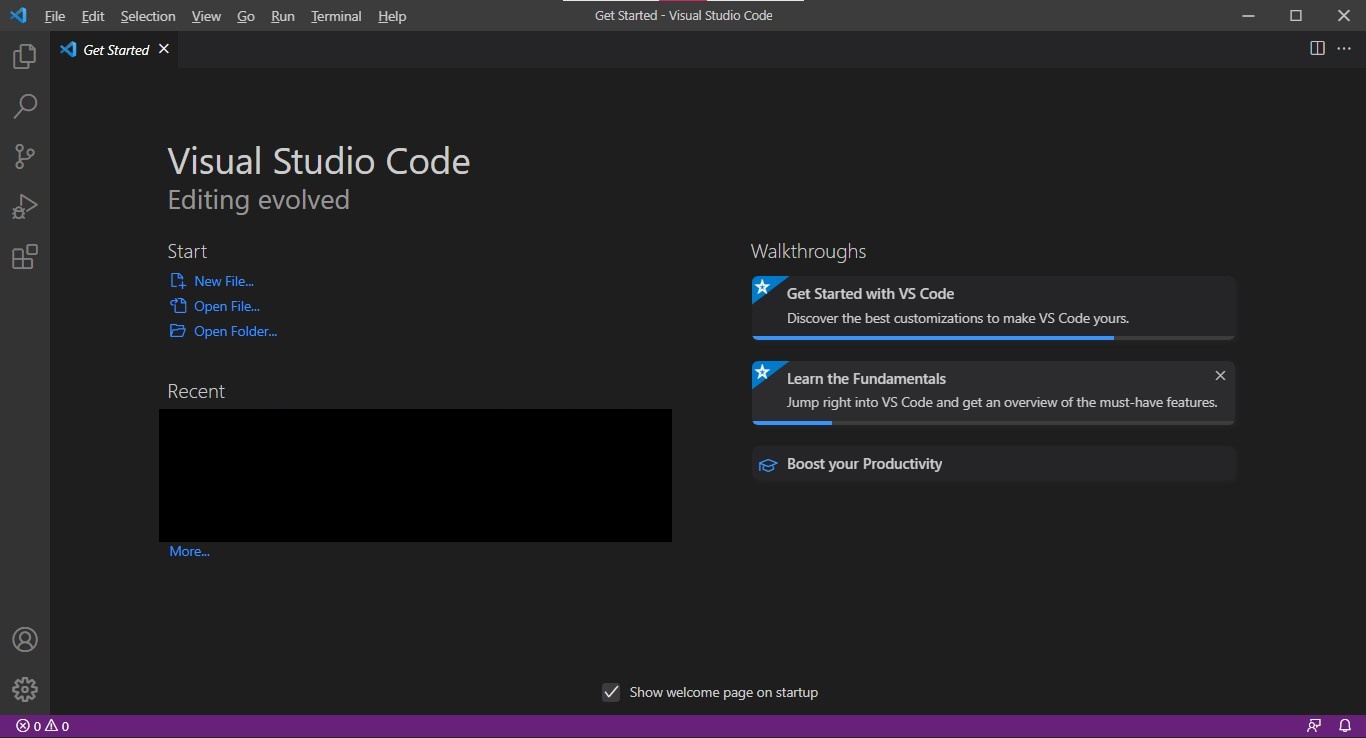Open the Explorer view in activity bar
This screenshot has width=1366, height=738.
click(25, 56)
